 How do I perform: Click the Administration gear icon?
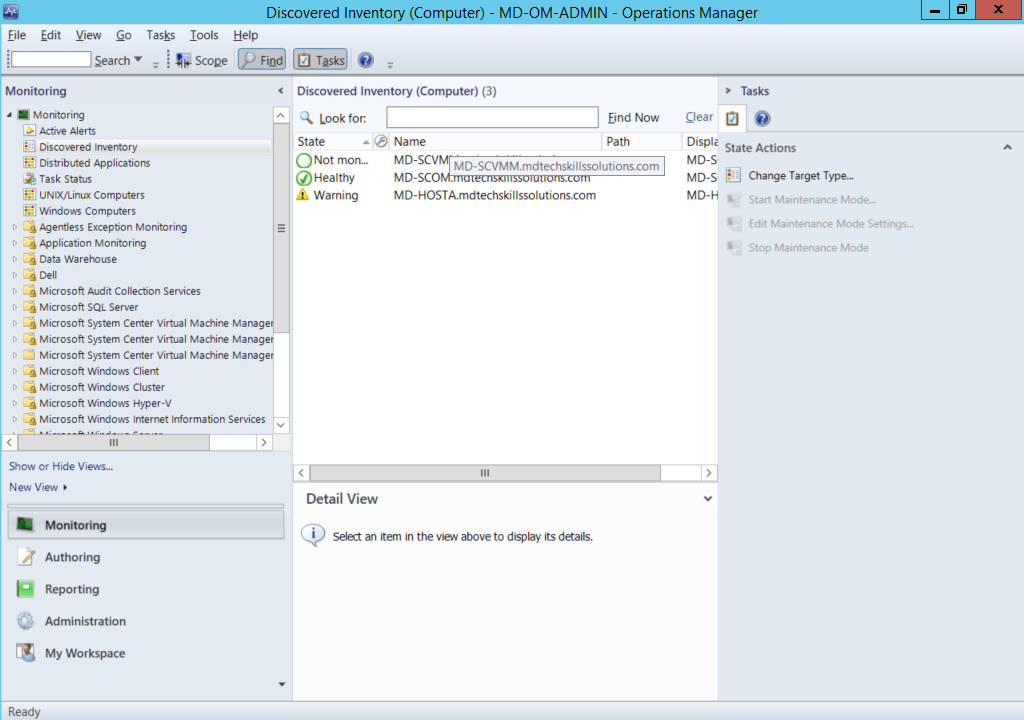[x=25, y=621]
